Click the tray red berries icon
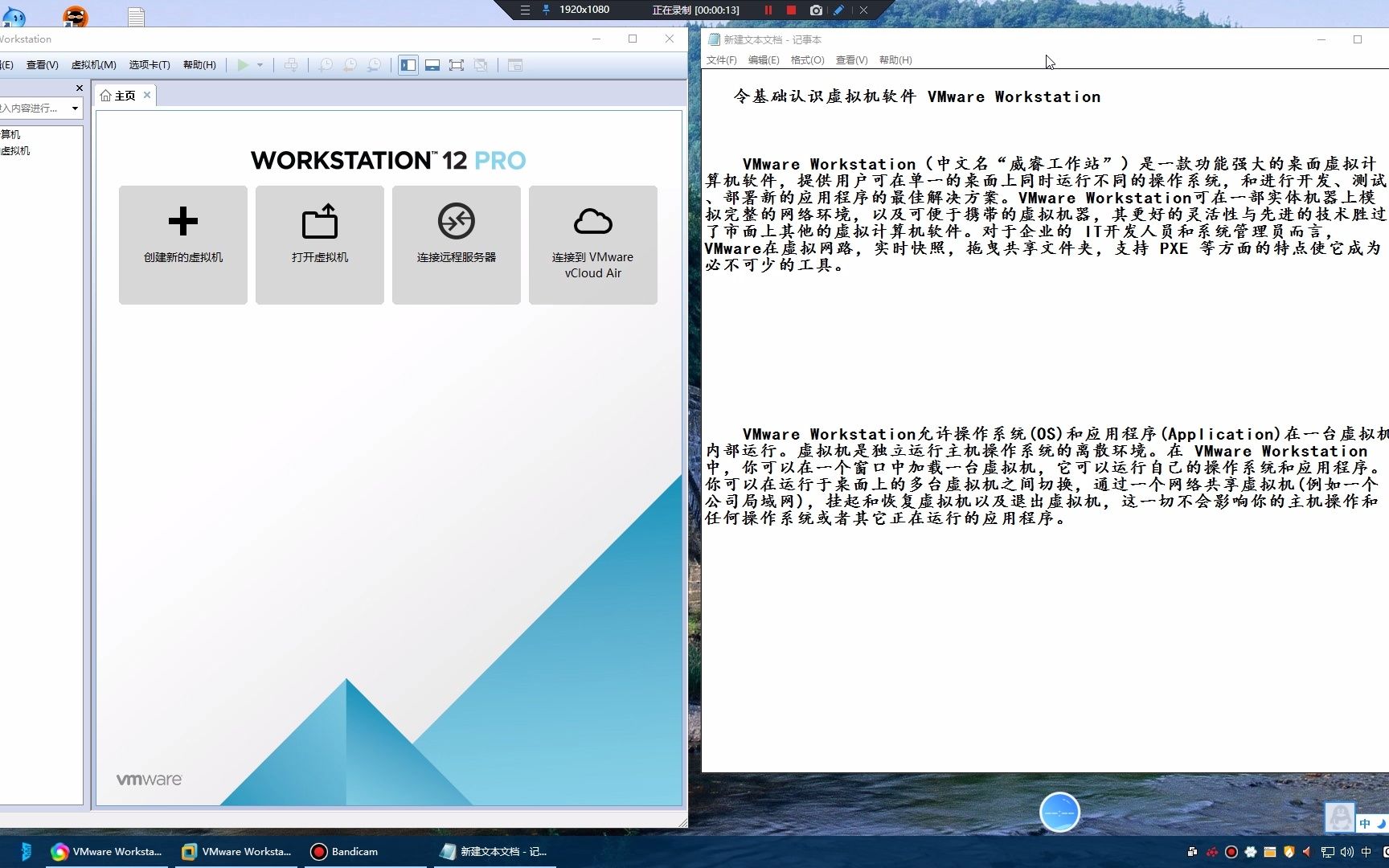 click(1212, 852)
